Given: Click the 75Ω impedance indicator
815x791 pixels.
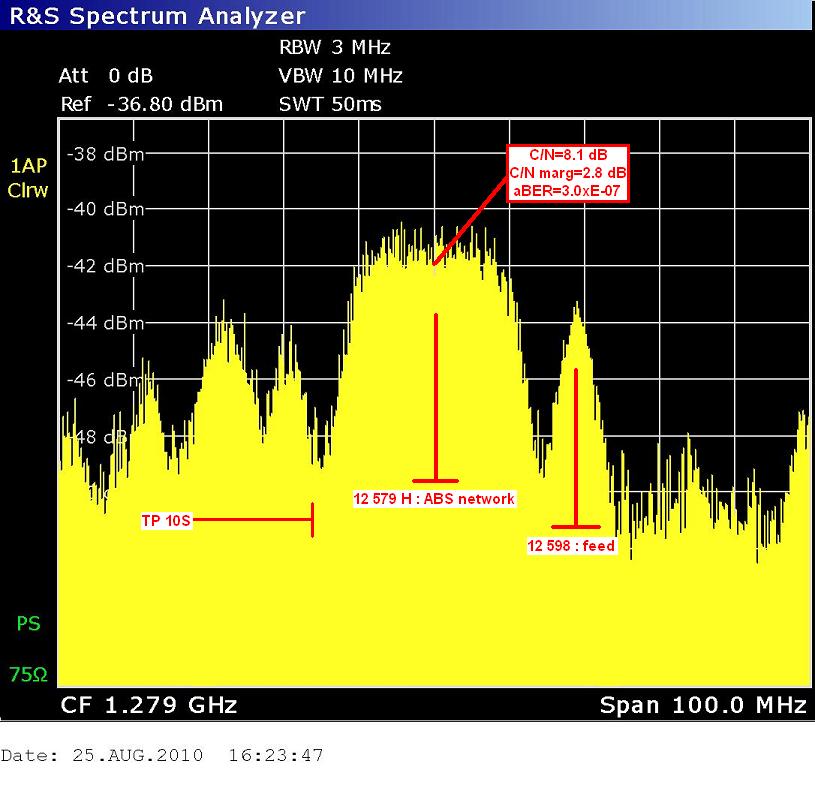Looking at the screenshot, I should (27, 675).
